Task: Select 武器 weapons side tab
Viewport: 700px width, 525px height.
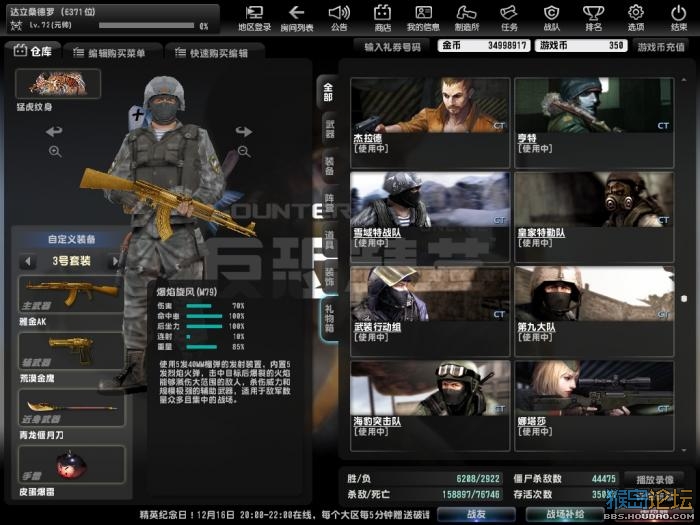Action: click(329, 129)
